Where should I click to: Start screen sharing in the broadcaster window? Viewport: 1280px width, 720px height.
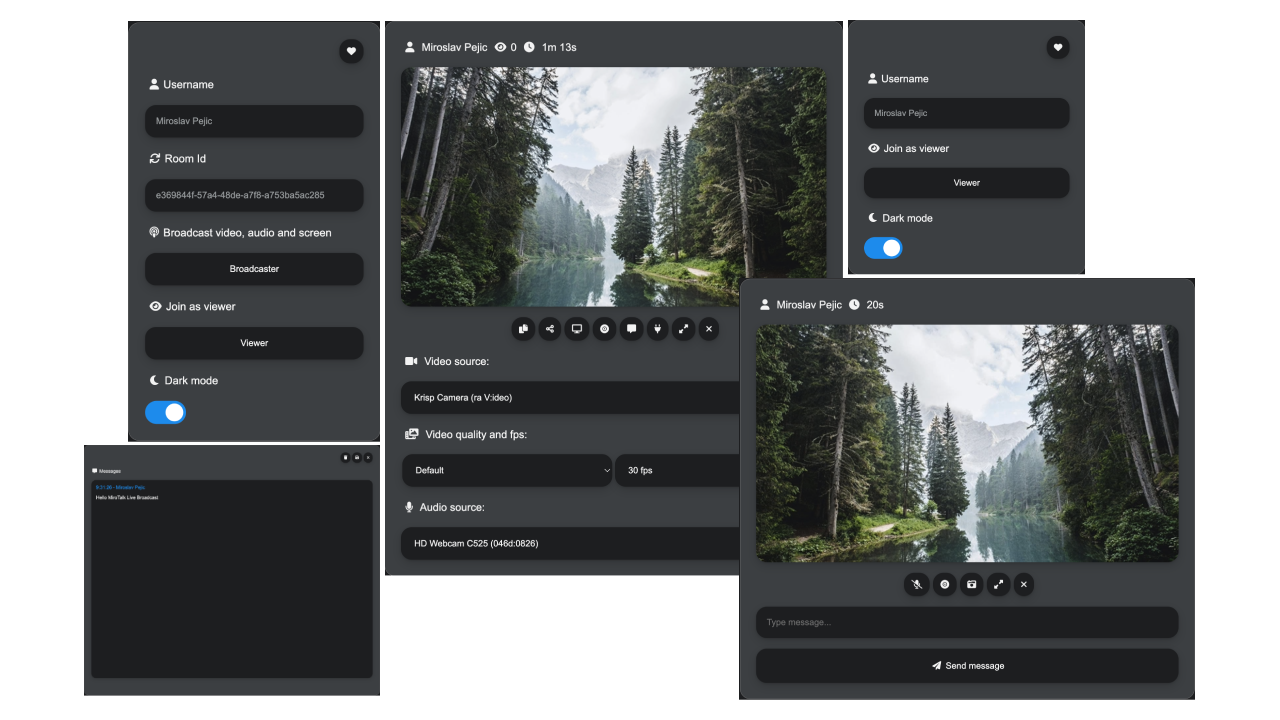pyautogui.click(x=577, y=328)
